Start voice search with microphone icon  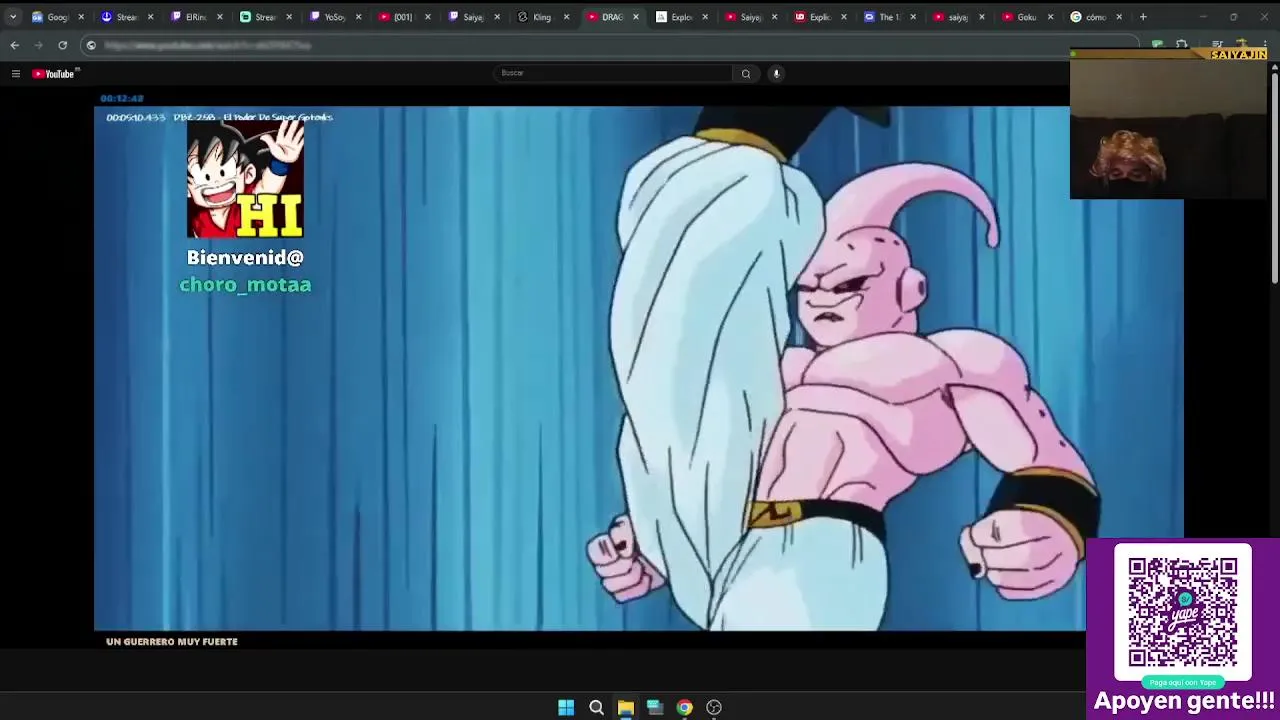(x=776, y=73)
